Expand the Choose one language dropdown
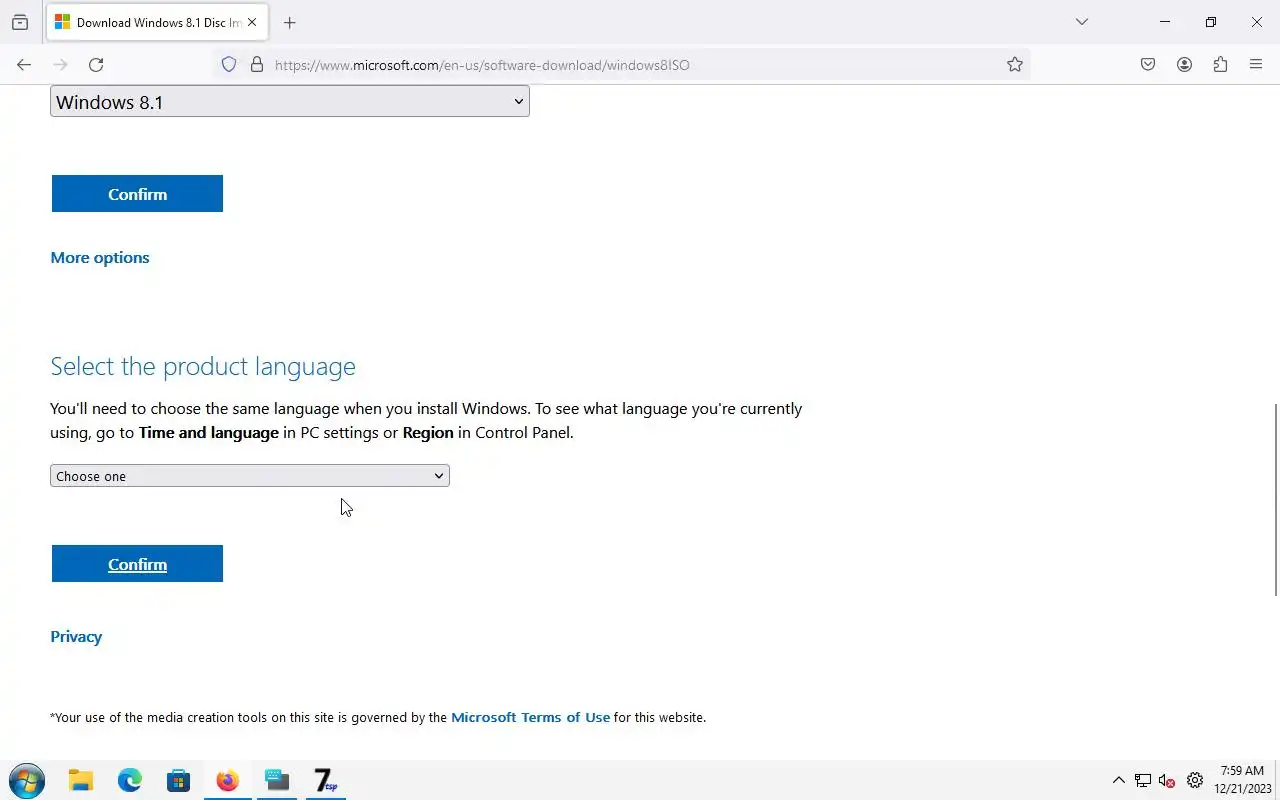1280x800 pixels. tap(250, 476)
